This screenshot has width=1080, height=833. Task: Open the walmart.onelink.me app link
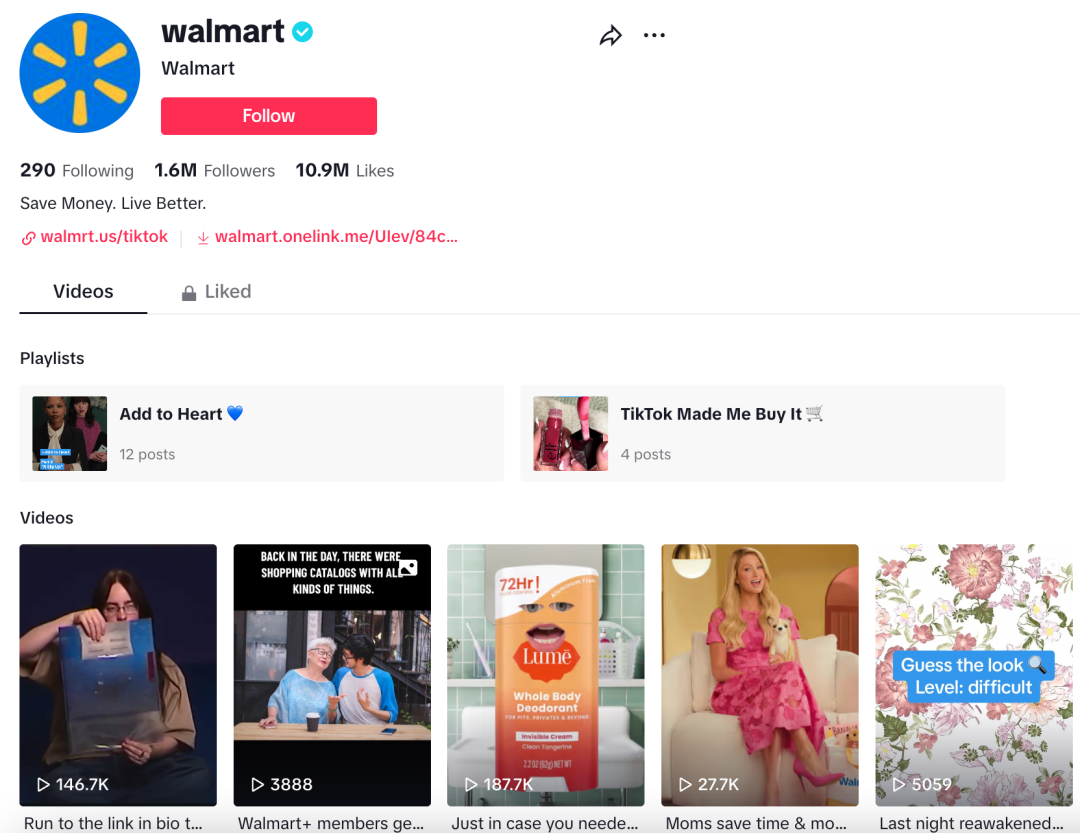[336, 236]
